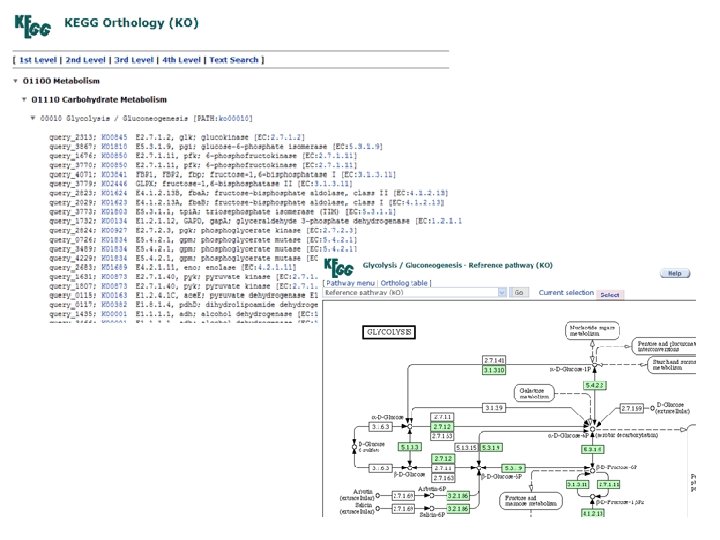Collapse the 00010 Glycolysis / Gluconeogenesis node

pyautogui.click(x=33, y=118)
